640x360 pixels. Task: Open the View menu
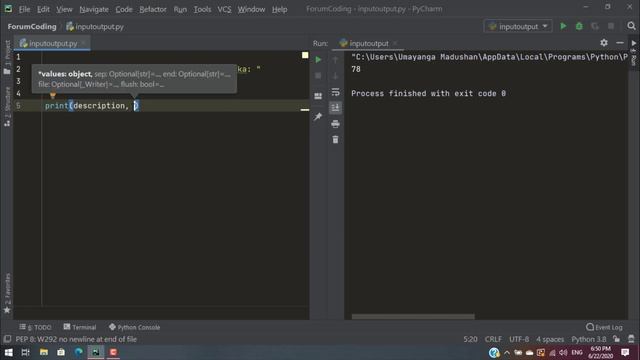click(x=64, y=9)
